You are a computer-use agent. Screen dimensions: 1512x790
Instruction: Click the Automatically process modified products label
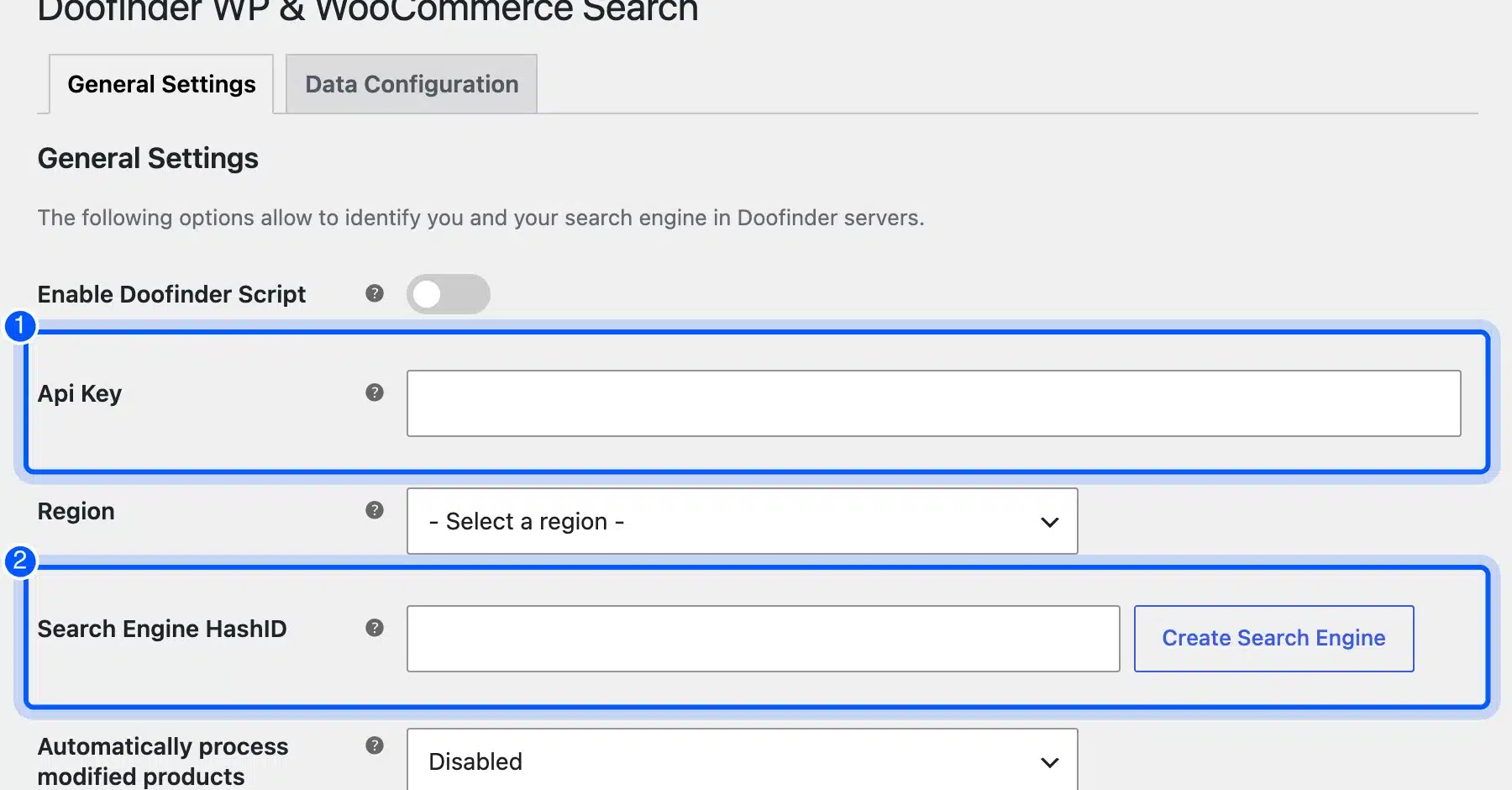click(163, 761)
